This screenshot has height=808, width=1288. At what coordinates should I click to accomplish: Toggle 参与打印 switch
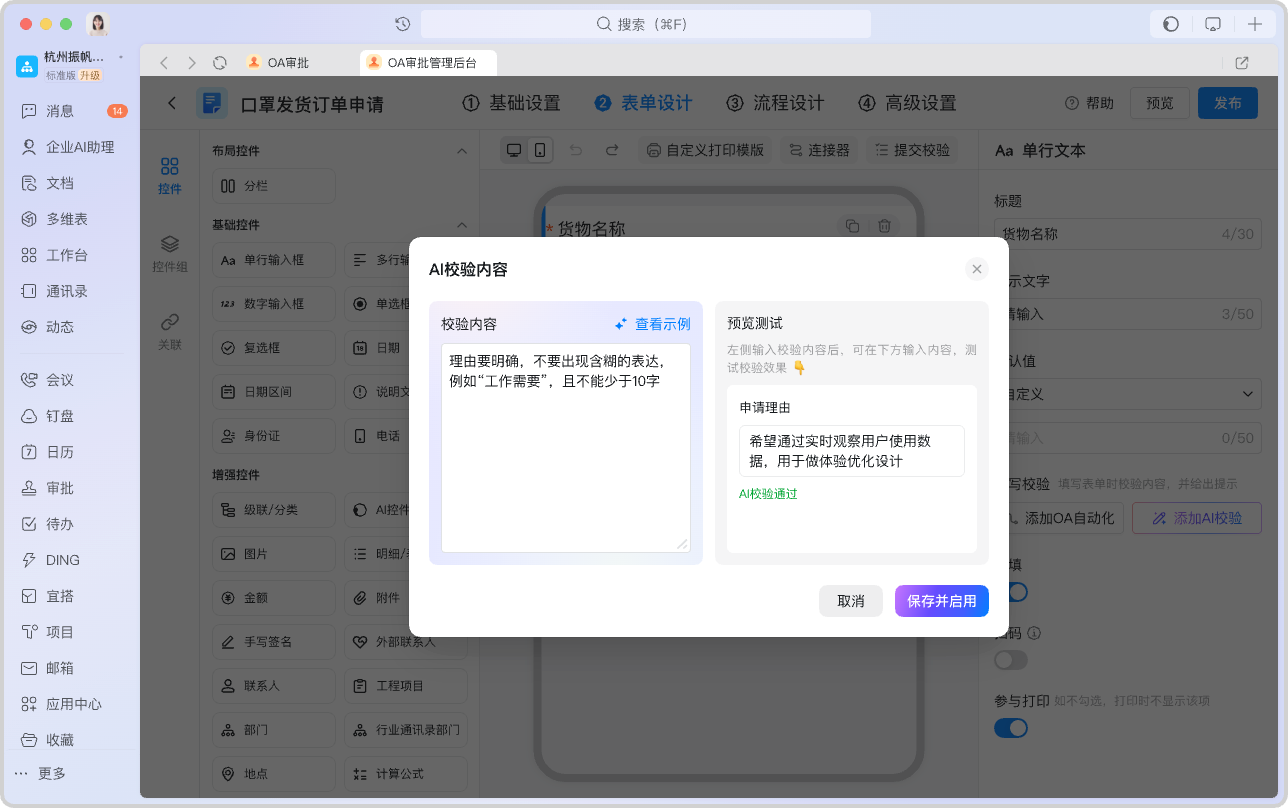point(1011,728)
